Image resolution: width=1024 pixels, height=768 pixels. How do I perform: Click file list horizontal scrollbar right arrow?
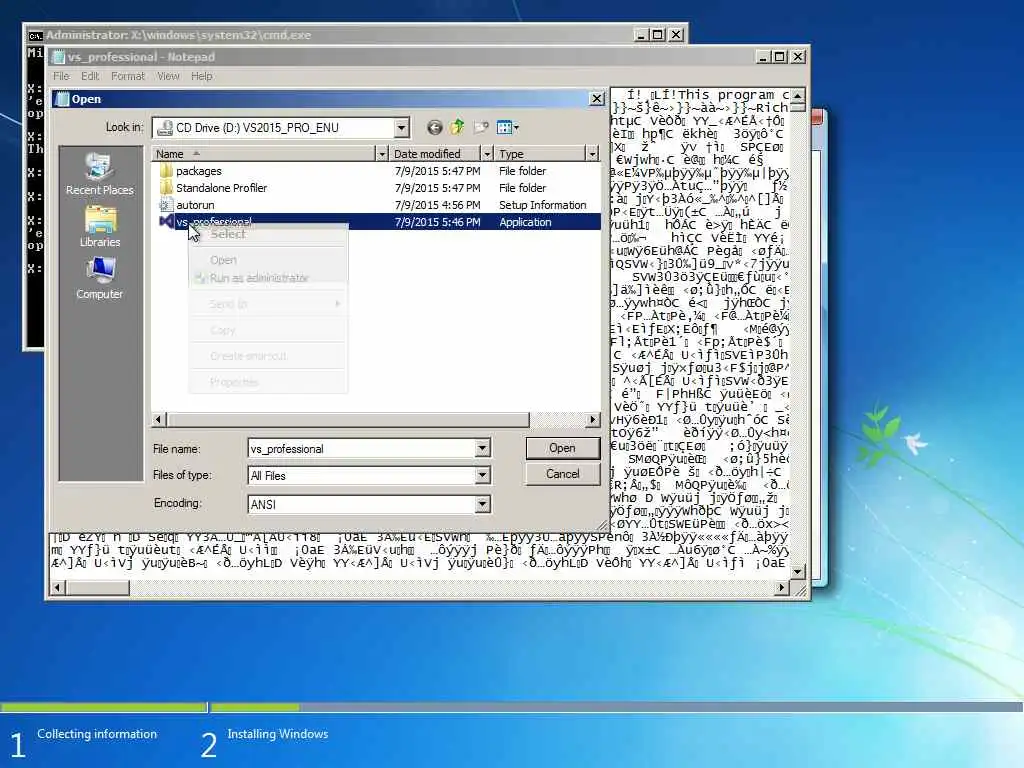coord(592,419)
